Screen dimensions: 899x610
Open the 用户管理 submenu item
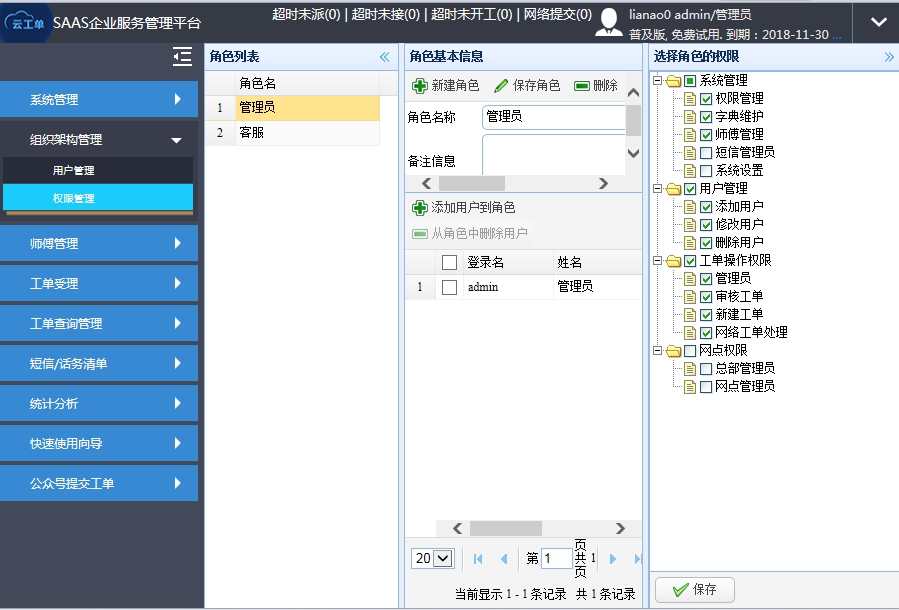74,171
